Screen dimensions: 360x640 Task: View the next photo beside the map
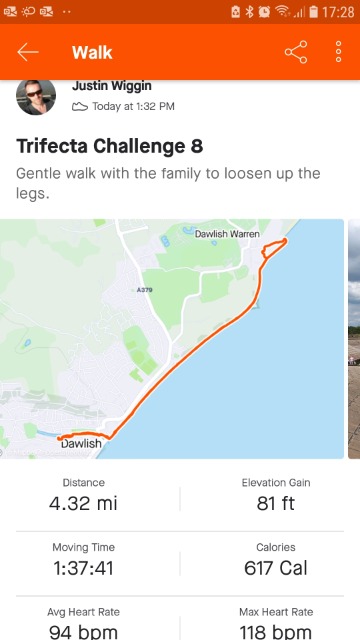354,339
